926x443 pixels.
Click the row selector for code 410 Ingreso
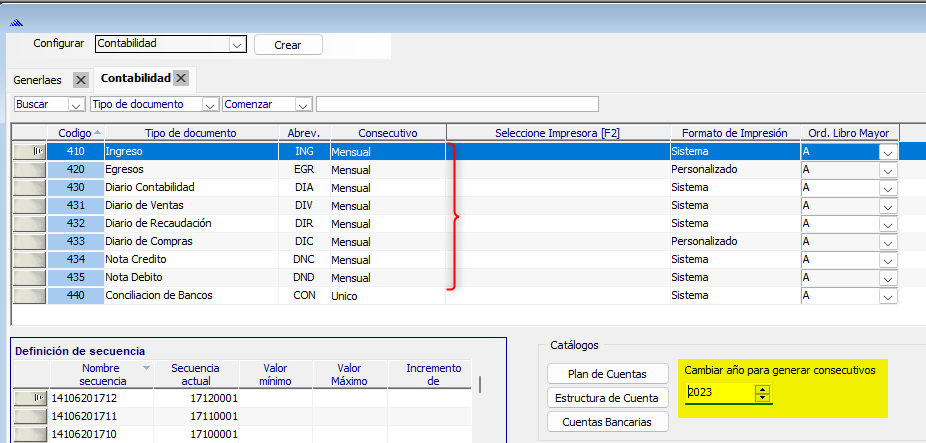coord(29,151)
